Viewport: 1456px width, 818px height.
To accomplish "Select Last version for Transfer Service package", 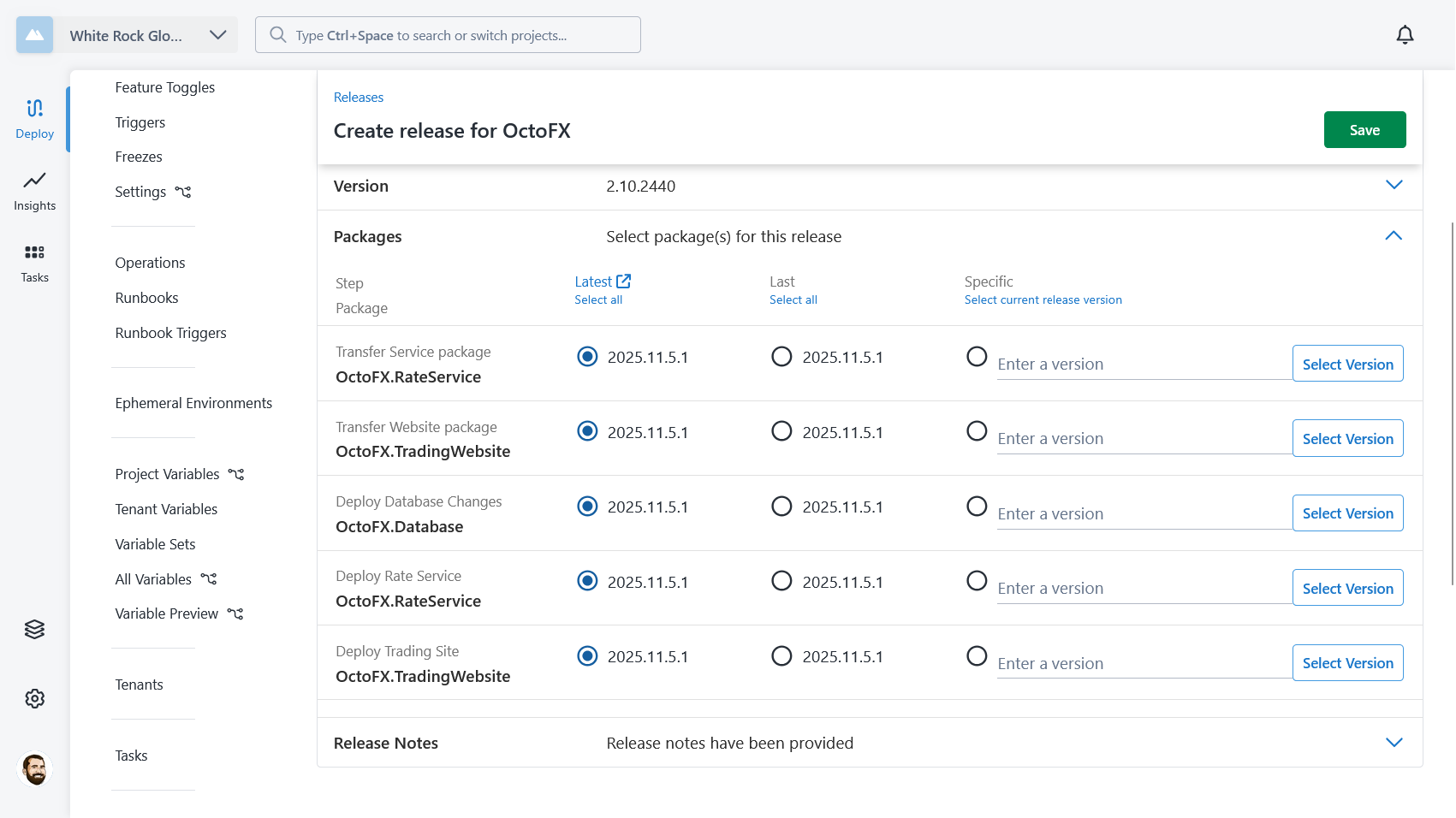I will pos(781,357).
